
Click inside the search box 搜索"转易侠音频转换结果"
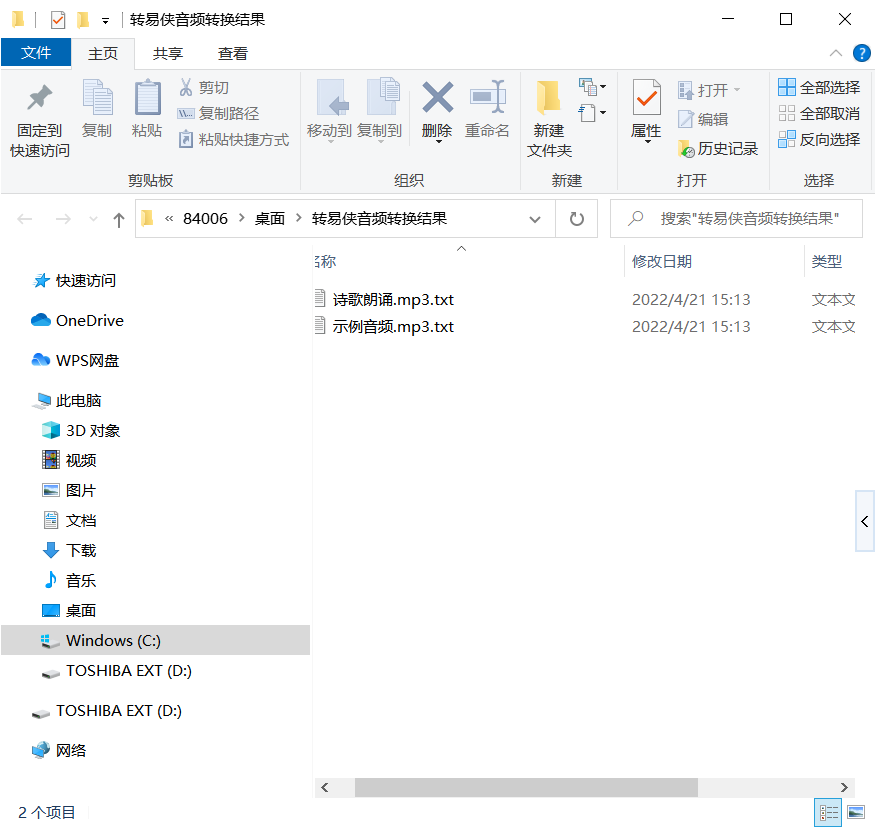[736, 218]
